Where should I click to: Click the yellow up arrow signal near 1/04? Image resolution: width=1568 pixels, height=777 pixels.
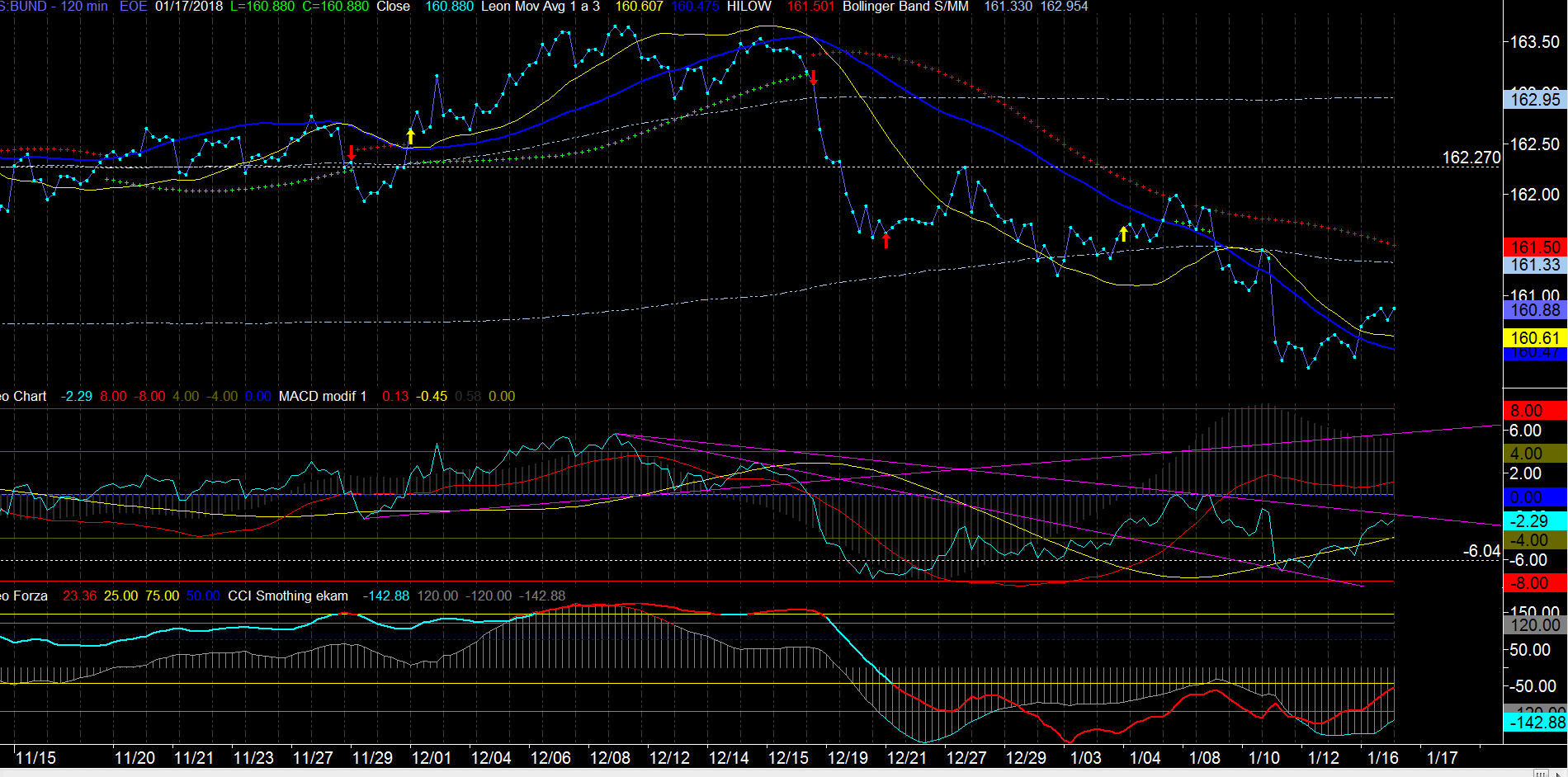click(1123, 233)
